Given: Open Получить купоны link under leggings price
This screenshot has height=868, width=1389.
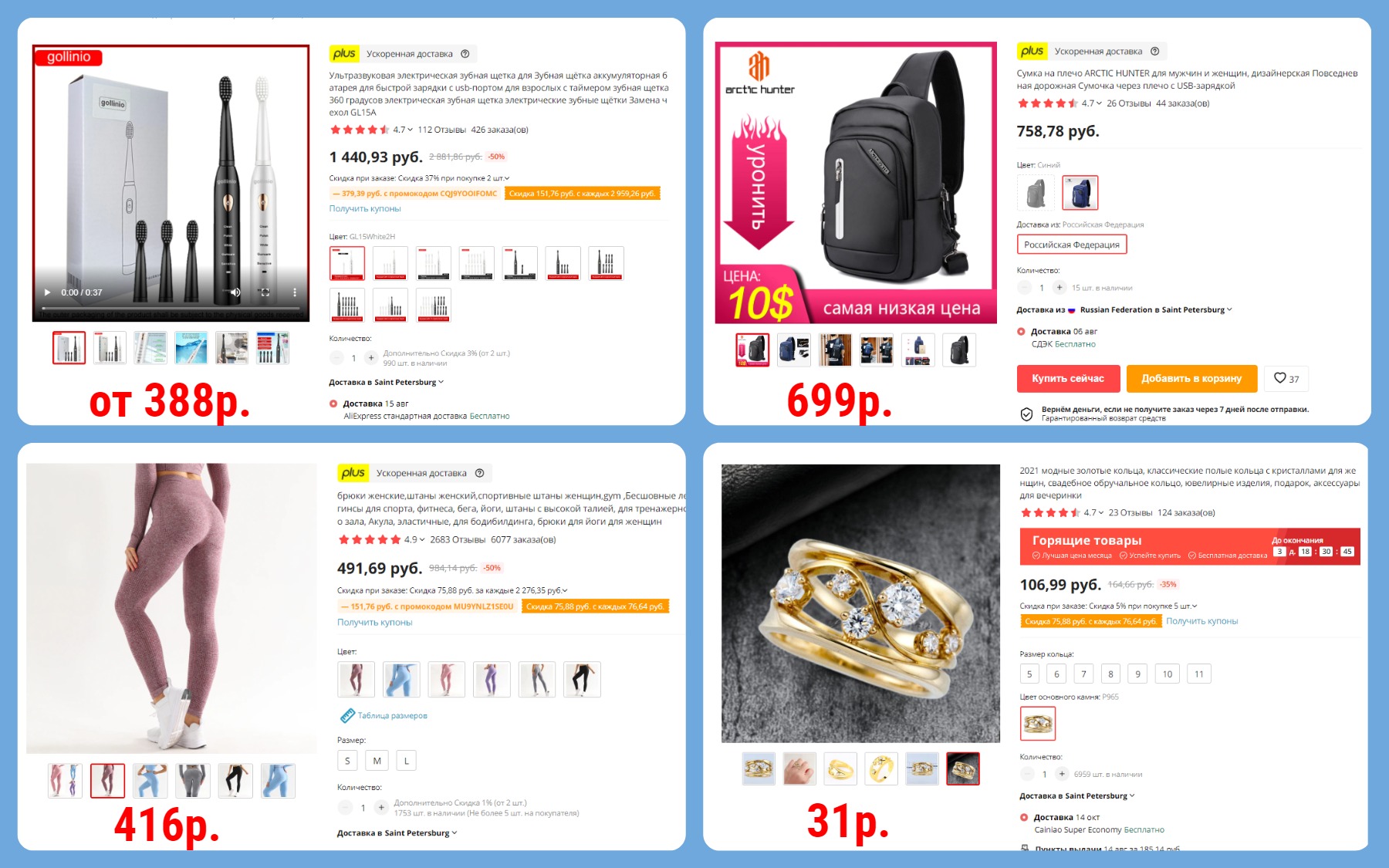Looking at the screenshot, I should [x=374, y=623].
